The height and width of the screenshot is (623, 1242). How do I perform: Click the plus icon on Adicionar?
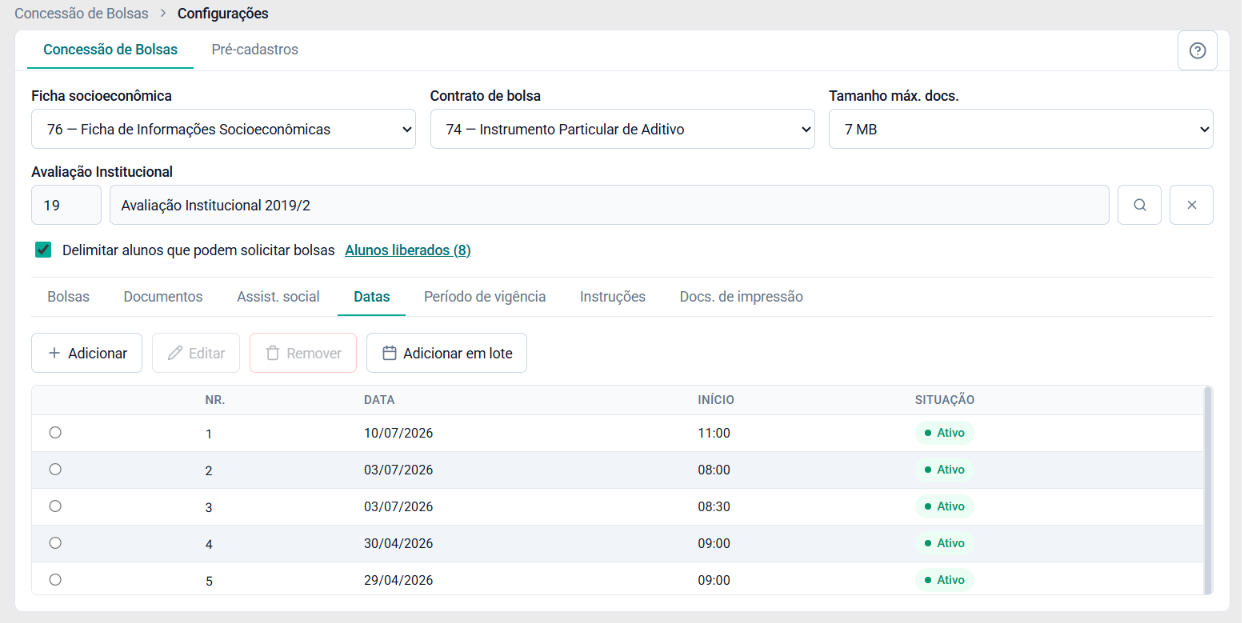click(x=54, y=353)
